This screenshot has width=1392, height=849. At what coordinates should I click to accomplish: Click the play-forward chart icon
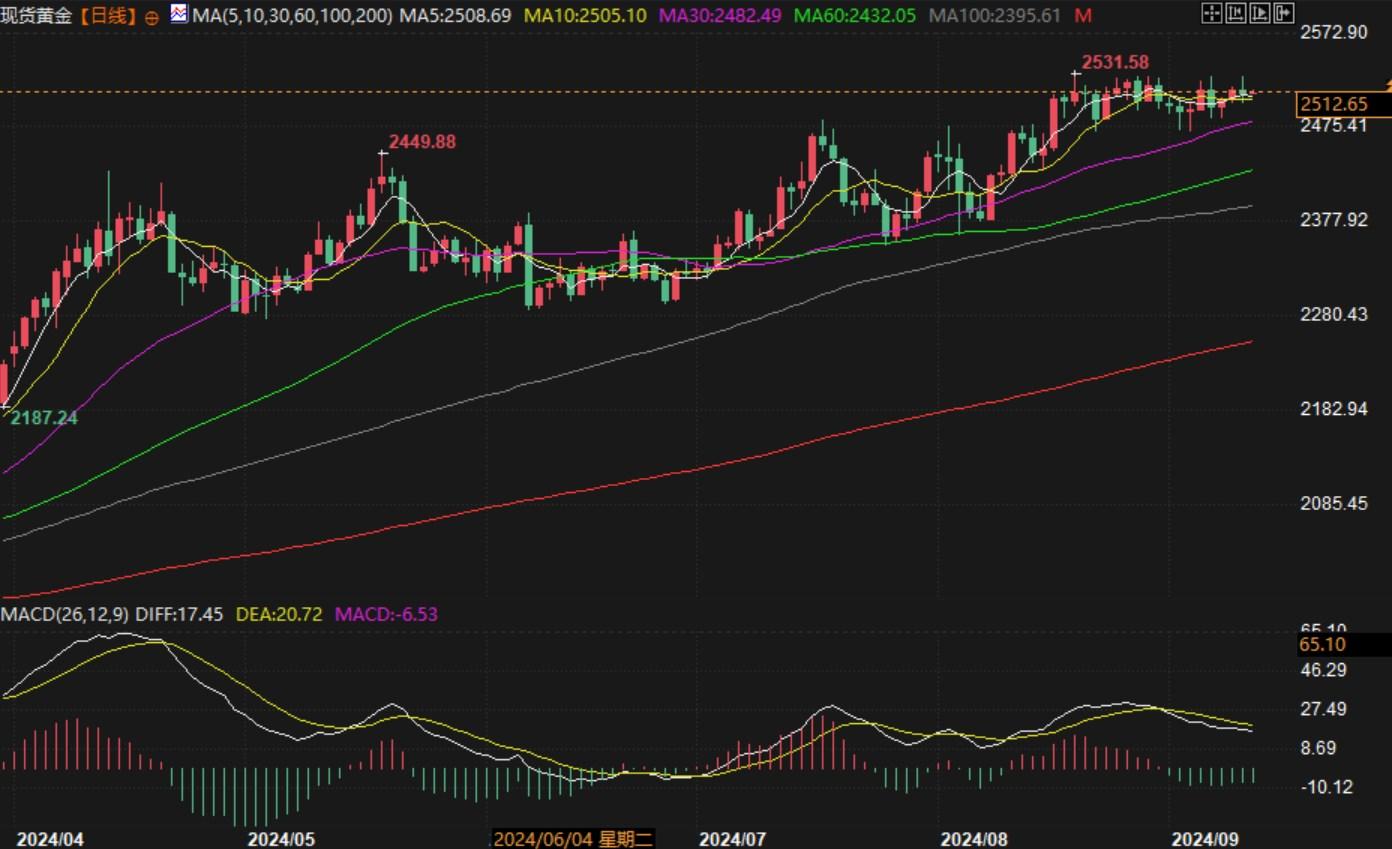(1260, 13)
